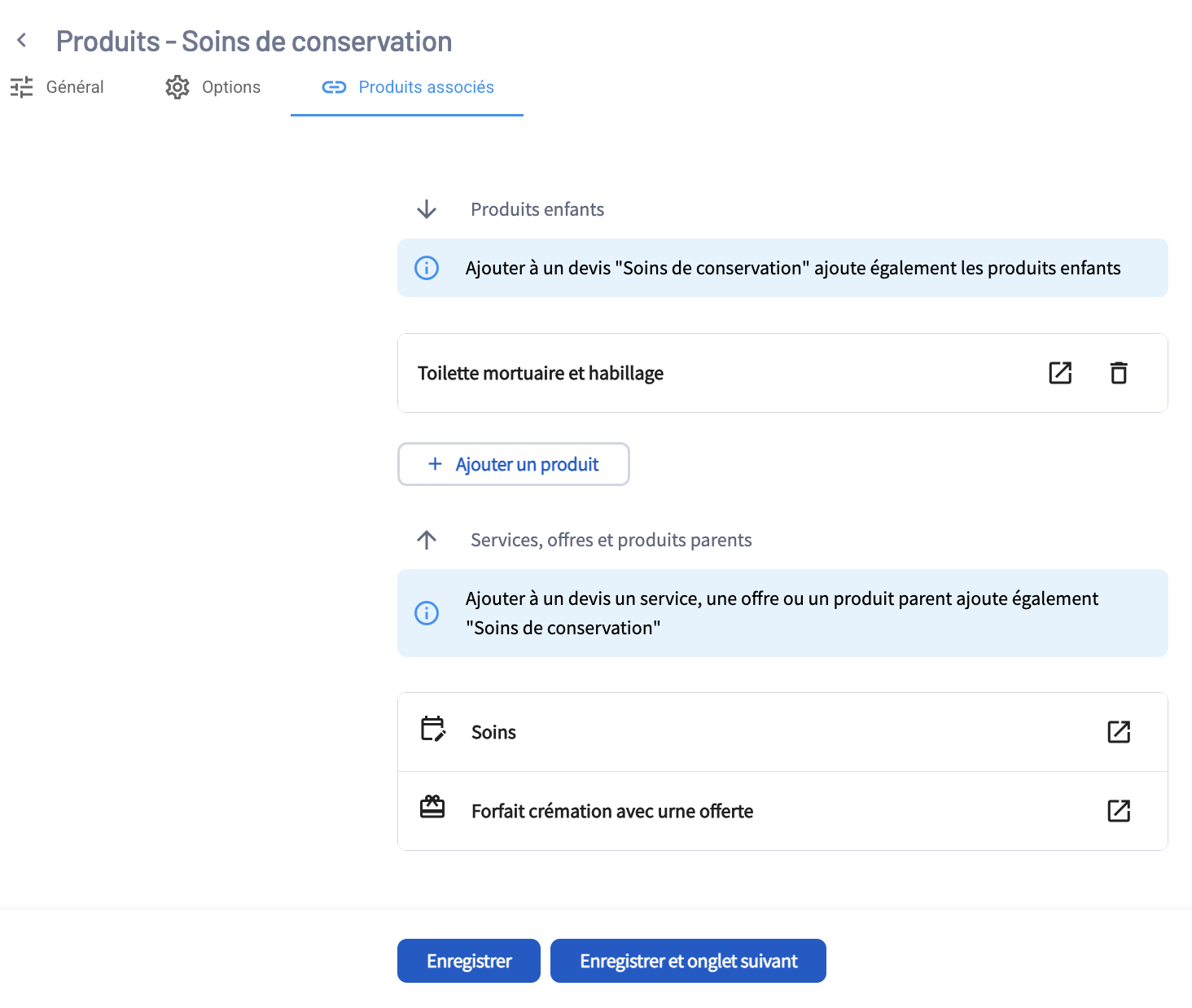Click the down arrow beside Produits enfants
1192x1008 pixels.
click(427, 209)
